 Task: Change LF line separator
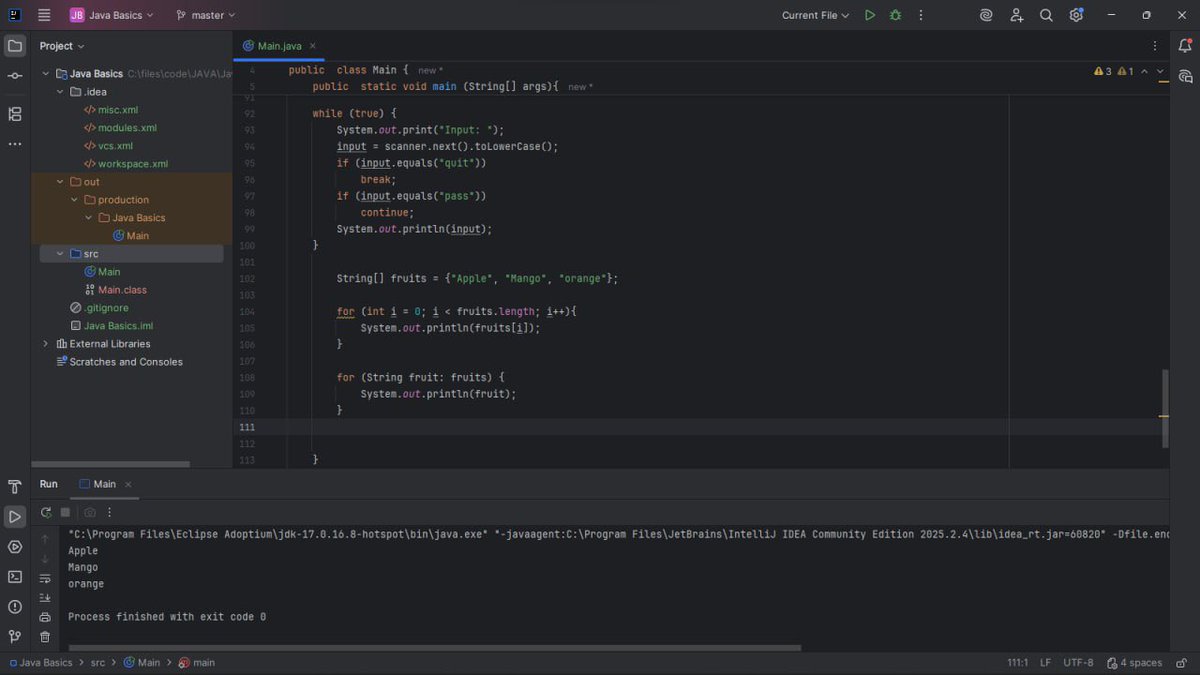pos(1045,663)
